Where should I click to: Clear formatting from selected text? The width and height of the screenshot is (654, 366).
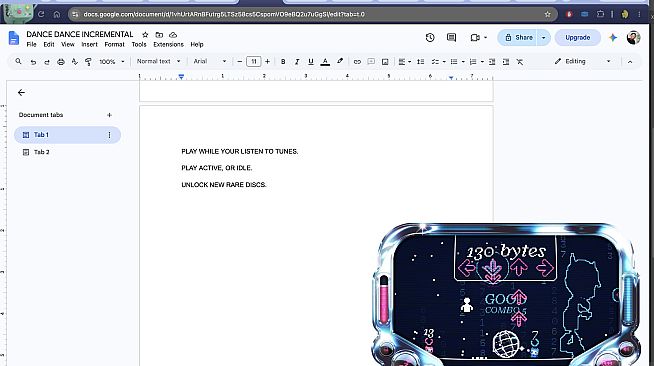point(520,62)
